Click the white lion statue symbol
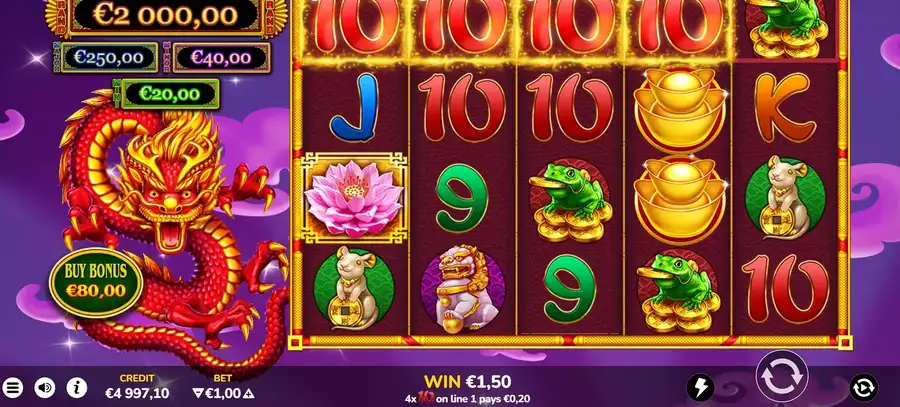900x407 pixels. (x=462, y=288)
